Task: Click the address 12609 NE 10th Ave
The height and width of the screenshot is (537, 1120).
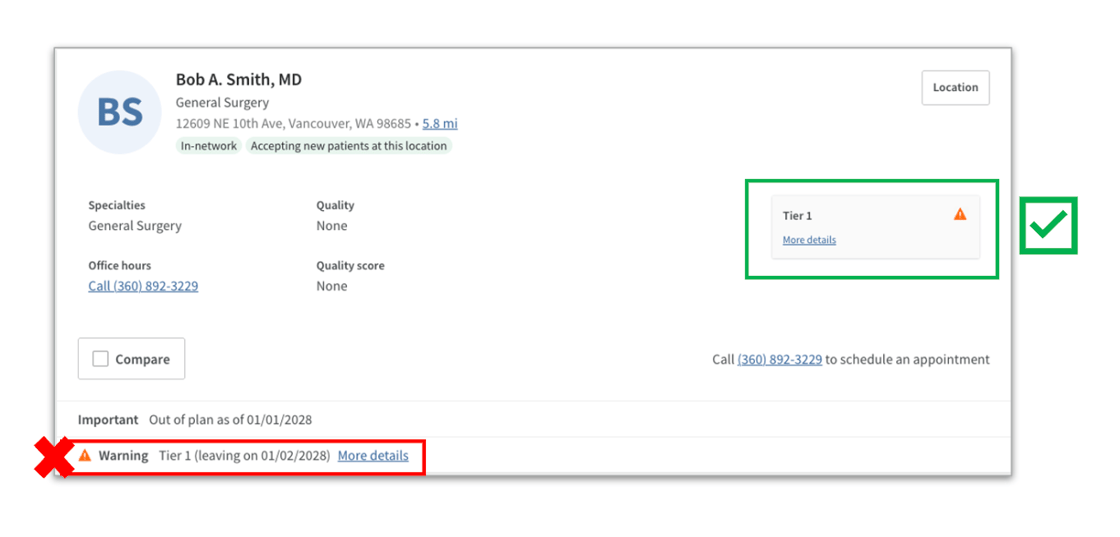Action: (293, 124)
